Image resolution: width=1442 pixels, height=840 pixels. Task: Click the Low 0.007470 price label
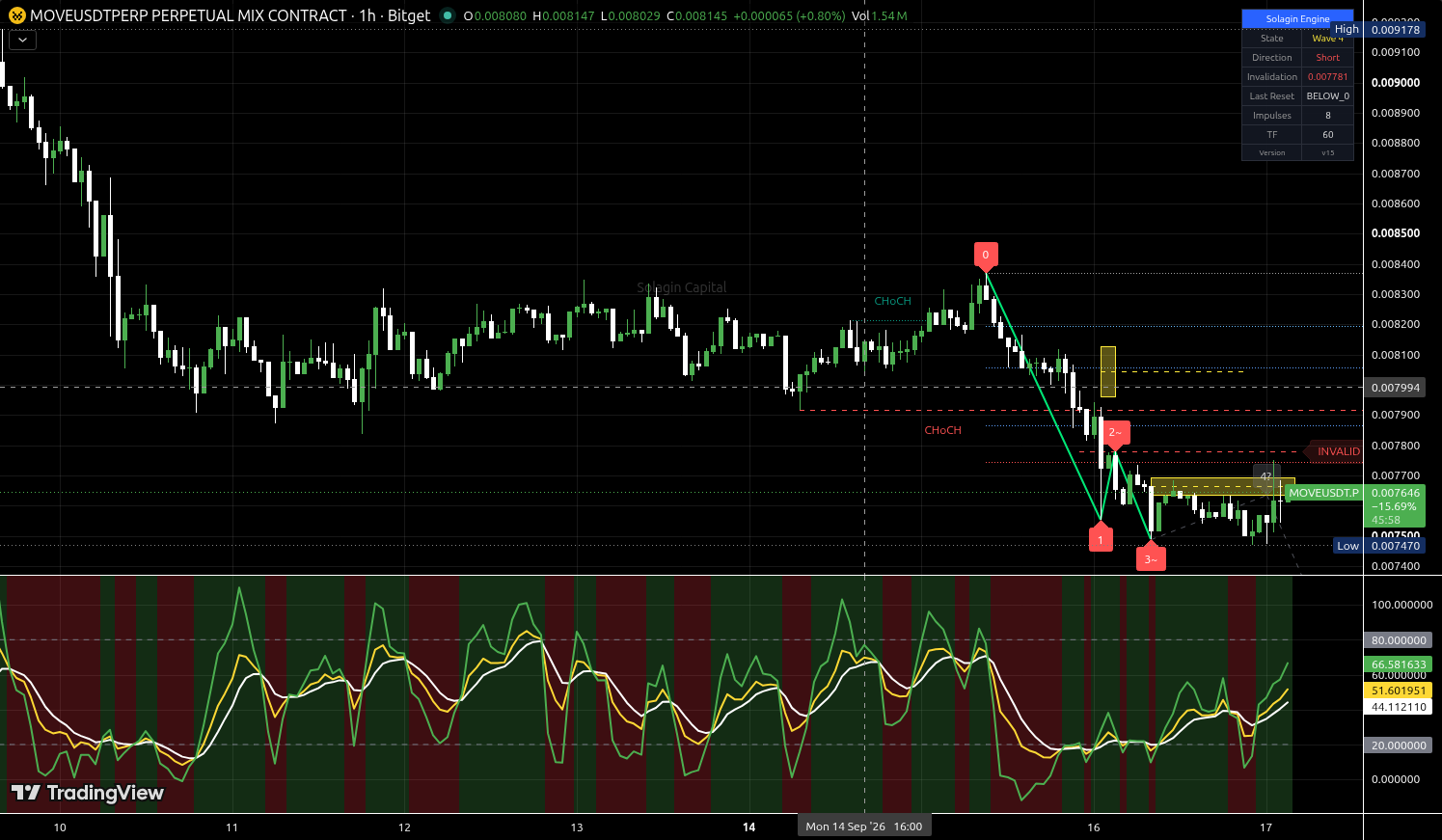[x=1378, y=546]
